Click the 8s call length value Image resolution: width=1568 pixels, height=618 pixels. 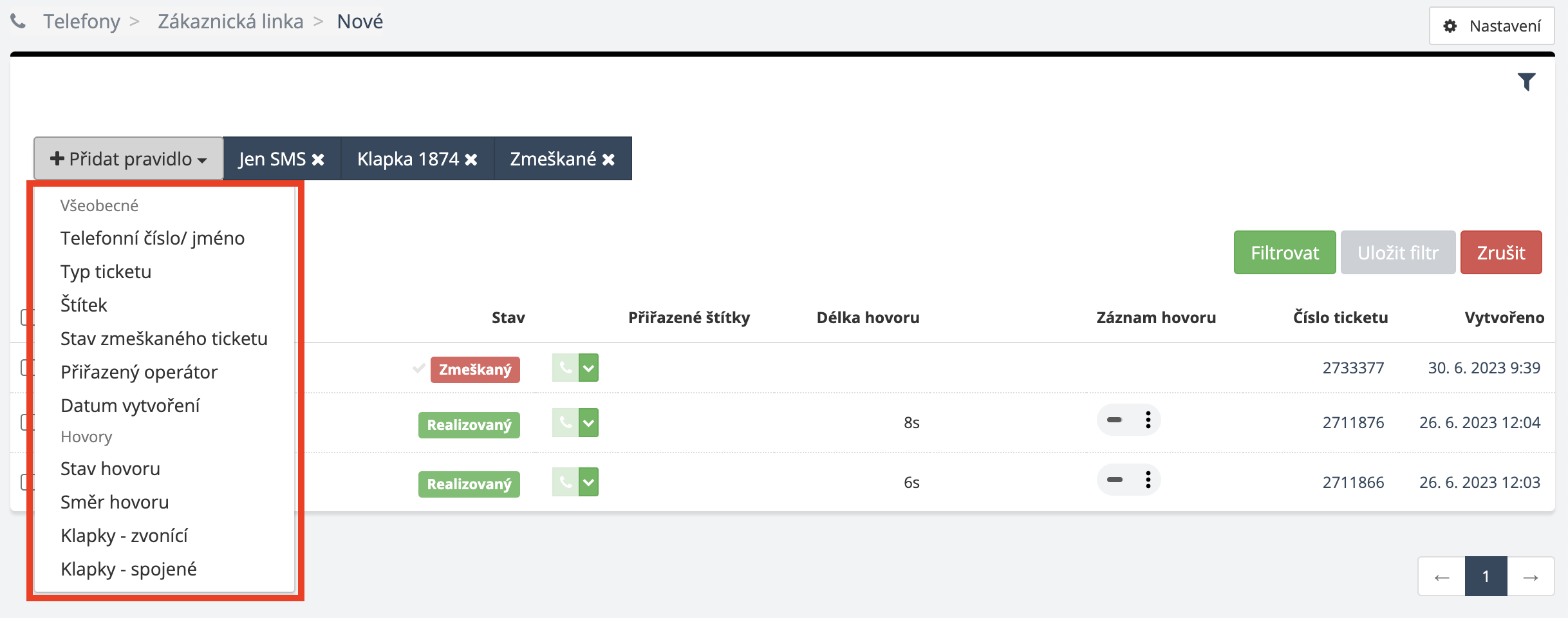(911, 422)
